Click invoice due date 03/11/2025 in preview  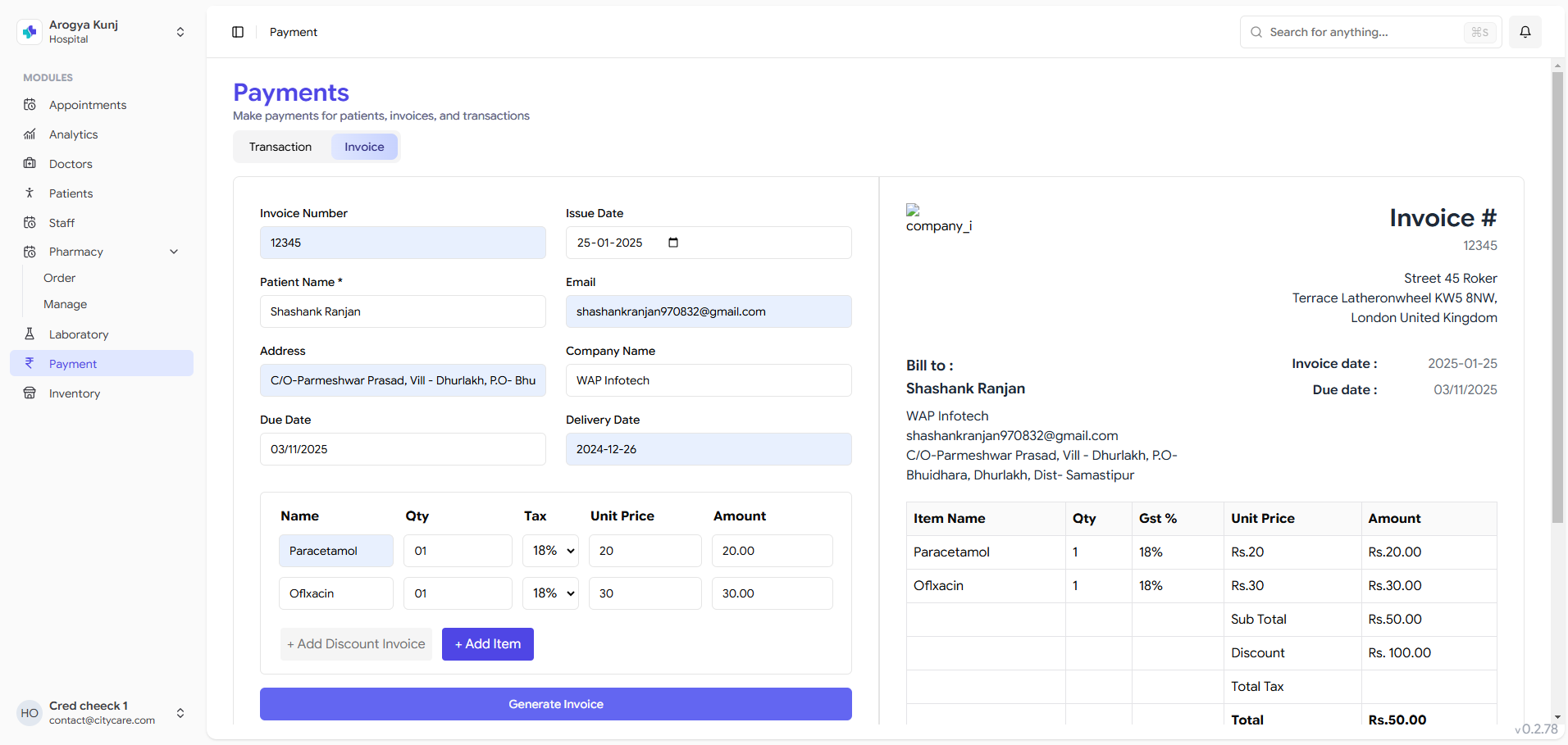(x=1465, y=390)
